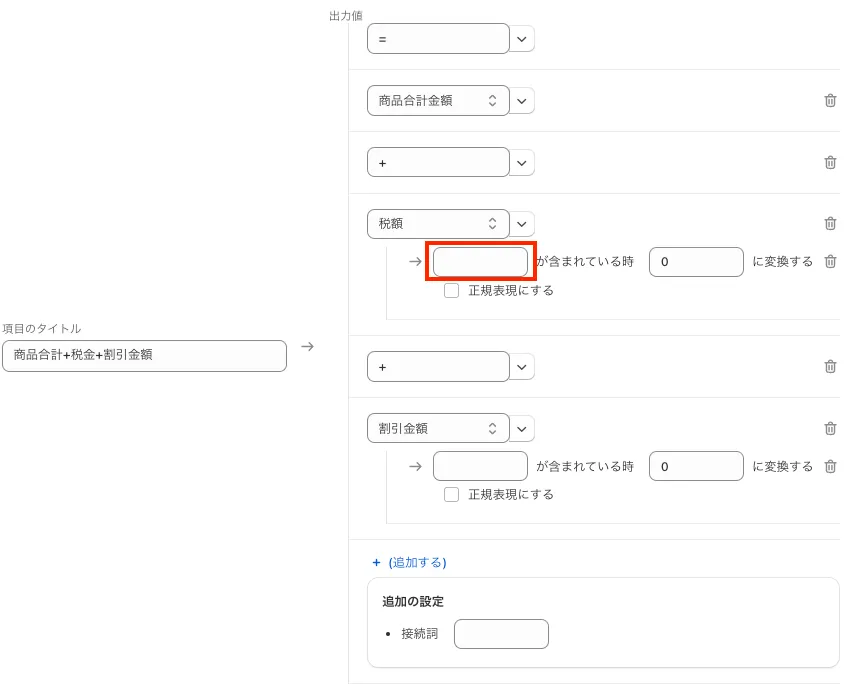The image size is (857, 699).
Task: Remove the 割引金額 replacement rule
Action: [x=830, y=466]
